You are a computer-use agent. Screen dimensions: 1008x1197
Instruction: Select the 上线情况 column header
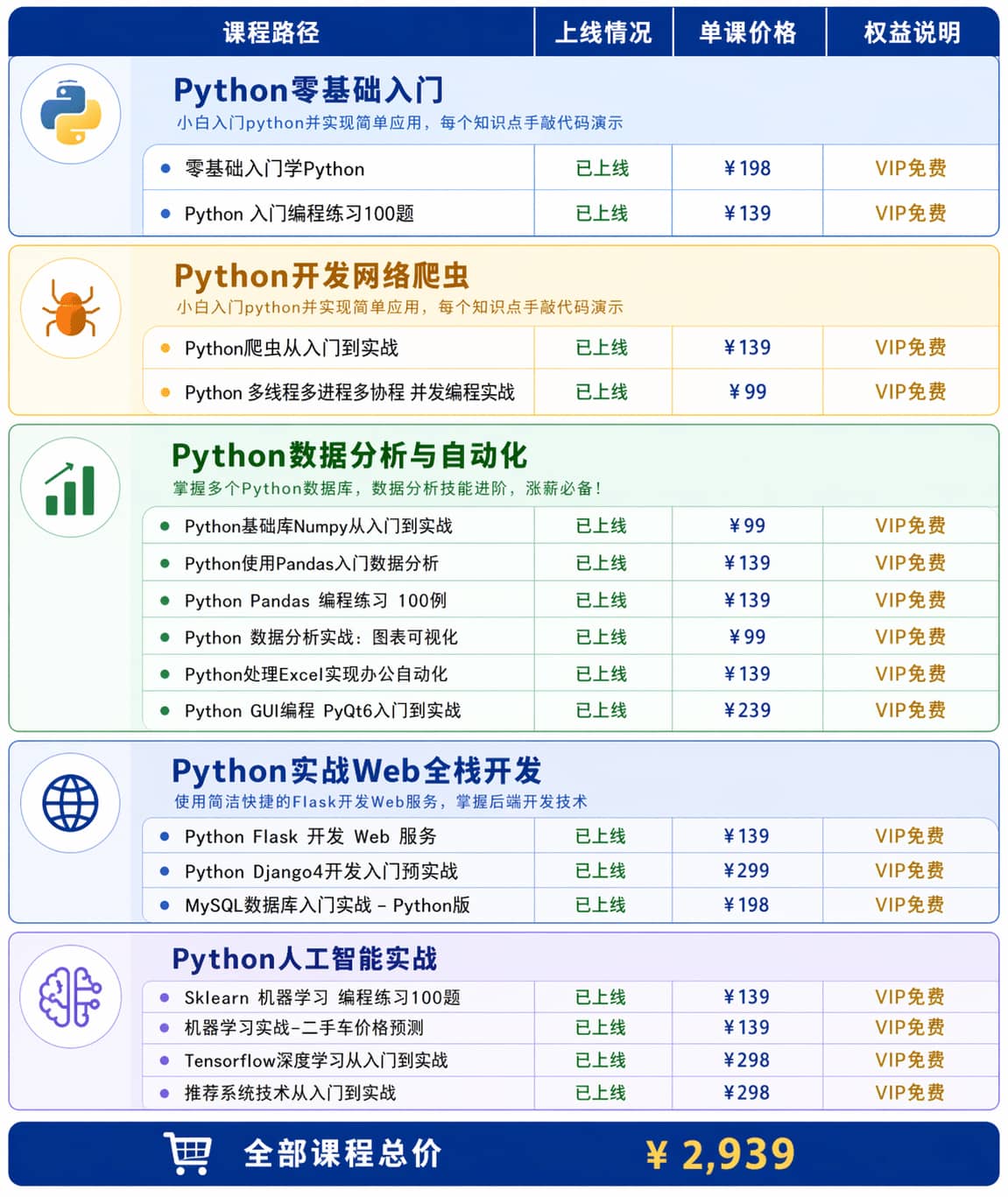[x=603, y=31]
